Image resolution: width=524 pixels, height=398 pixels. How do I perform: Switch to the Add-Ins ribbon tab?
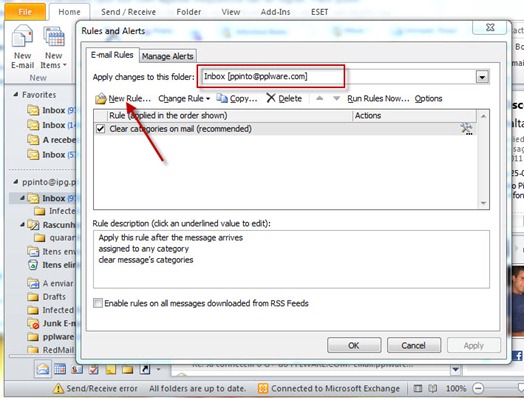coord(275,12)
